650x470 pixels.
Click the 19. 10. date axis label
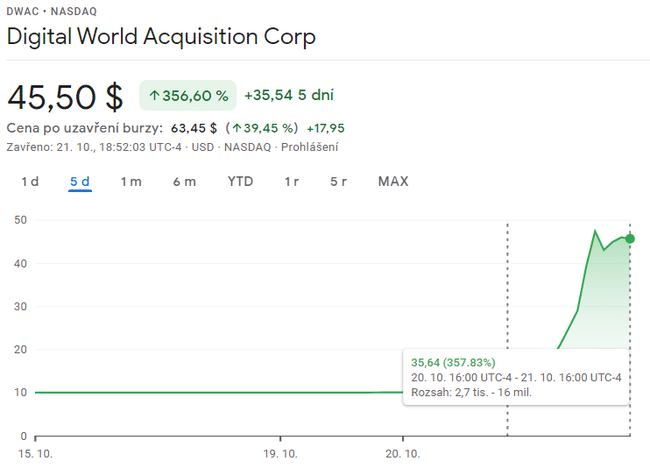281,453
